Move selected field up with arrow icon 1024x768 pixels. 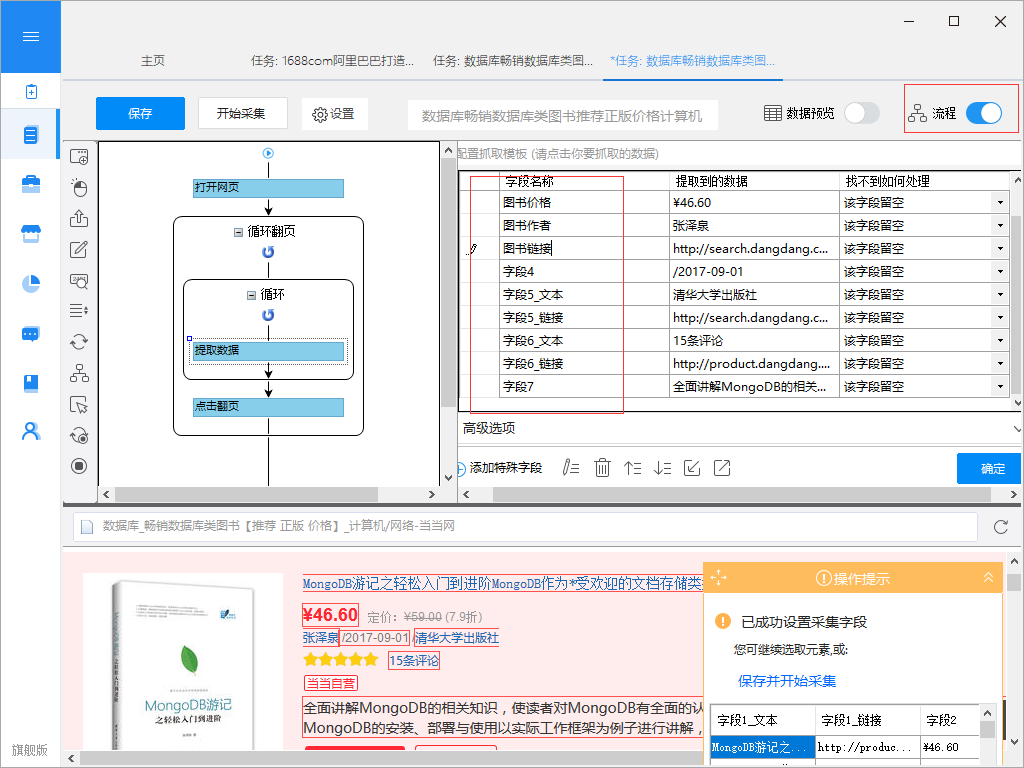click(x=632, y=468)
